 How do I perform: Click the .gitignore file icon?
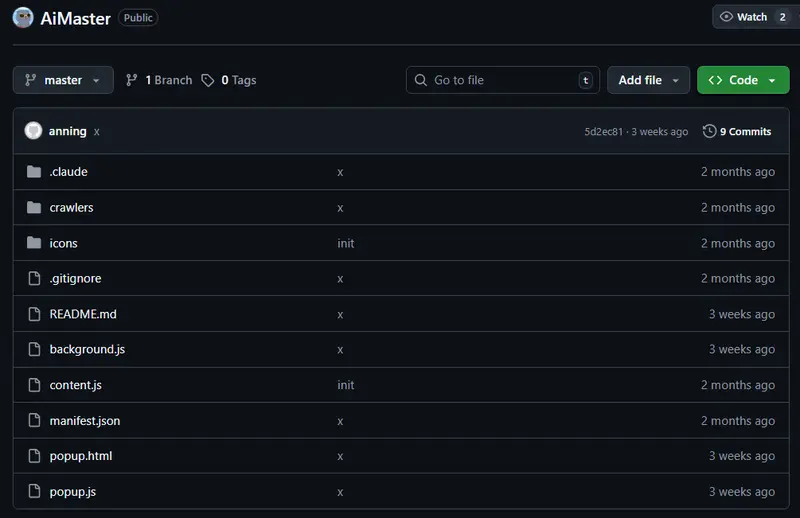pos(34,279)
